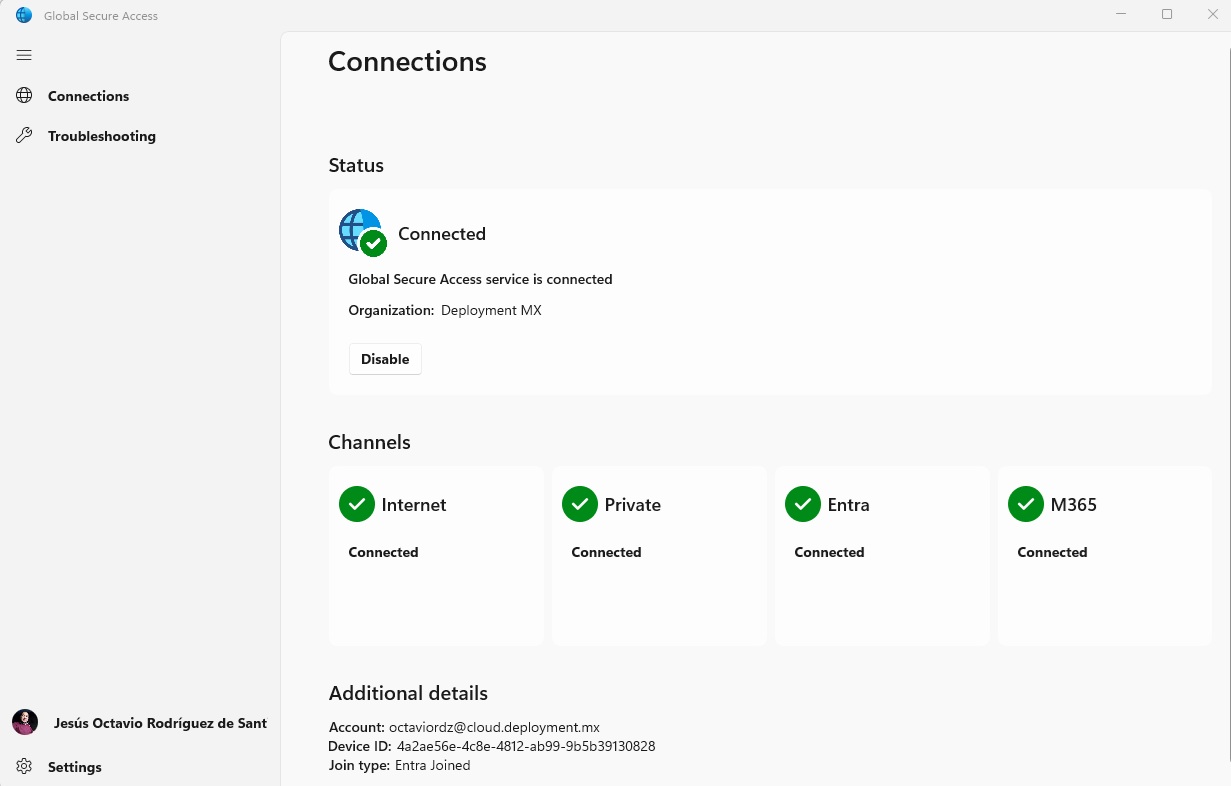Viewport: 1231px width, 786px height.
Task: Click the Device ID value
Action: click(x=526, y=746)
